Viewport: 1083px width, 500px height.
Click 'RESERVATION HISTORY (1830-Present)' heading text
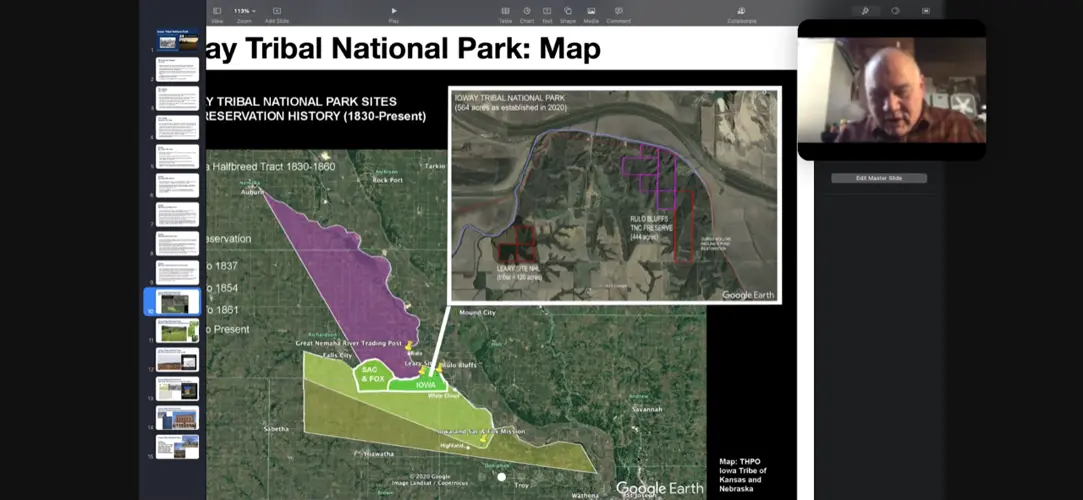click(x=316, y=116)
